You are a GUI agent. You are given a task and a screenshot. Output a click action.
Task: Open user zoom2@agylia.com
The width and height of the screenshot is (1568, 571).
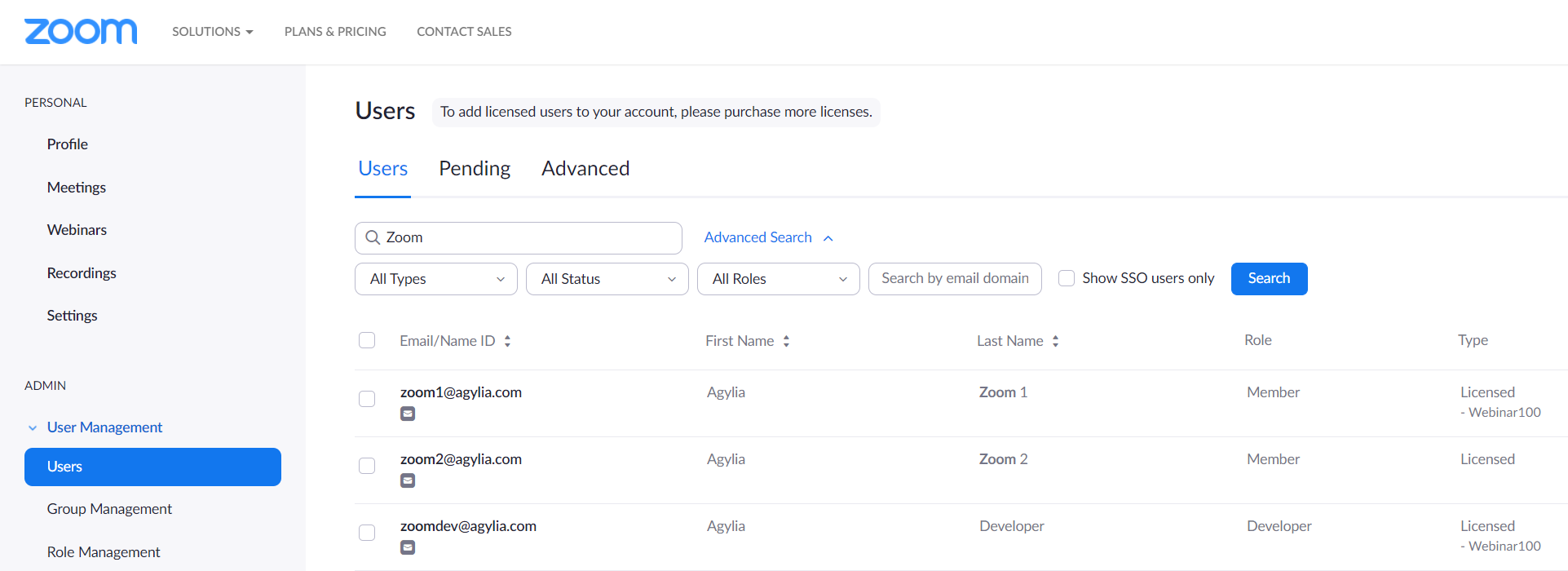click(461, 459)
